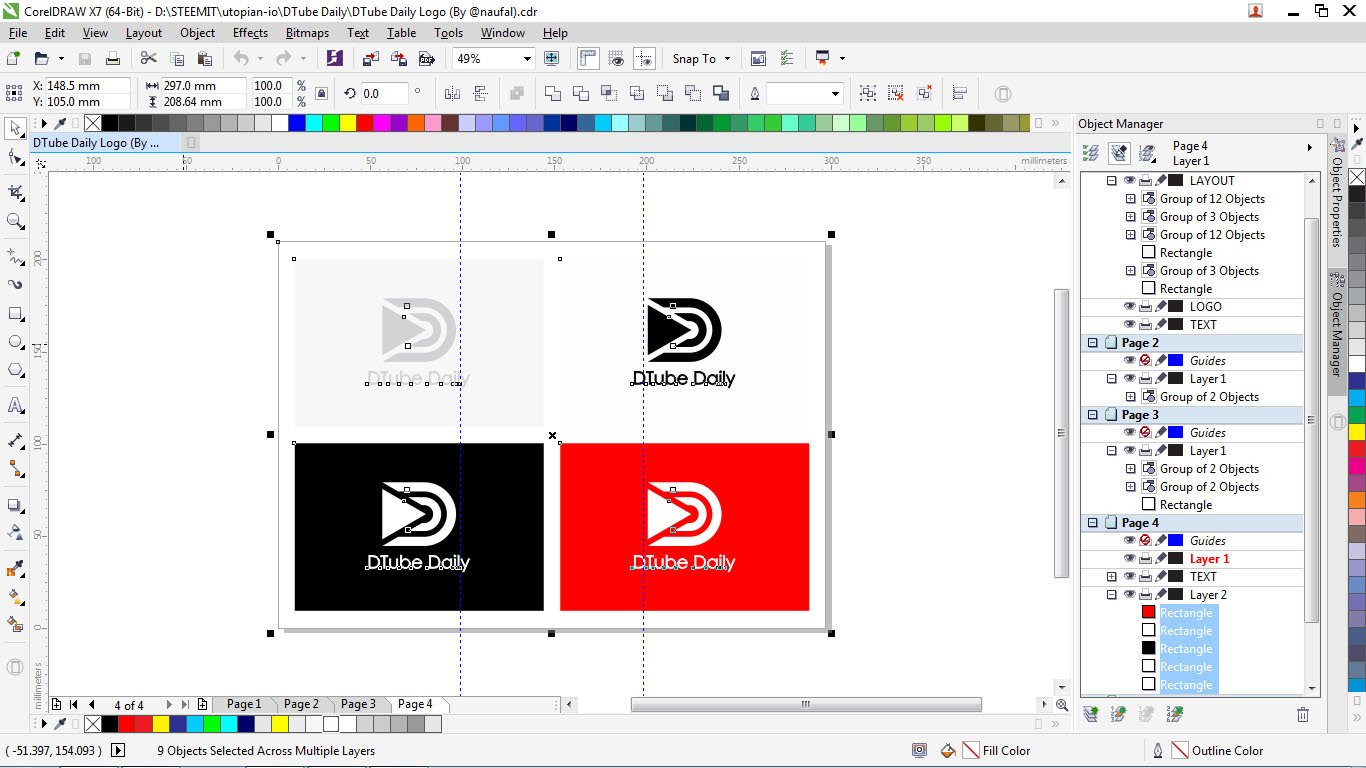1366x768 pixels.
Task: Click the Full-screen preview icon
Action: 551,59
